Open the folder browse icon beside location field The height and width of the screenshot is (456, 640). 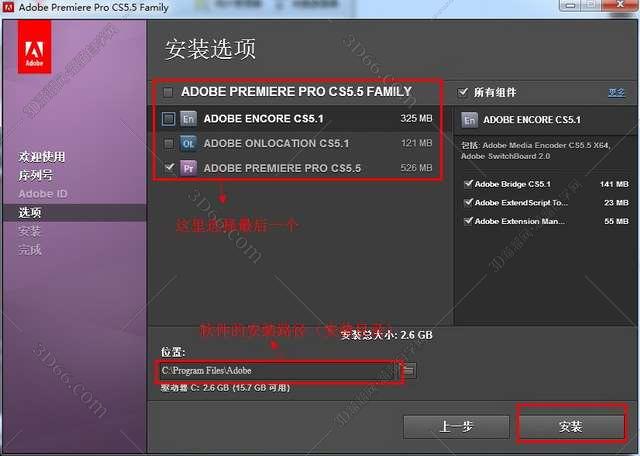pyautogui.click(x=409, y=371)
